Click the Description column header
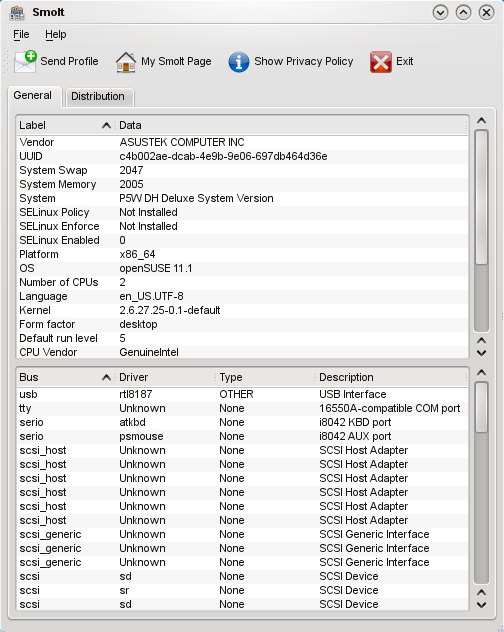 391,377
